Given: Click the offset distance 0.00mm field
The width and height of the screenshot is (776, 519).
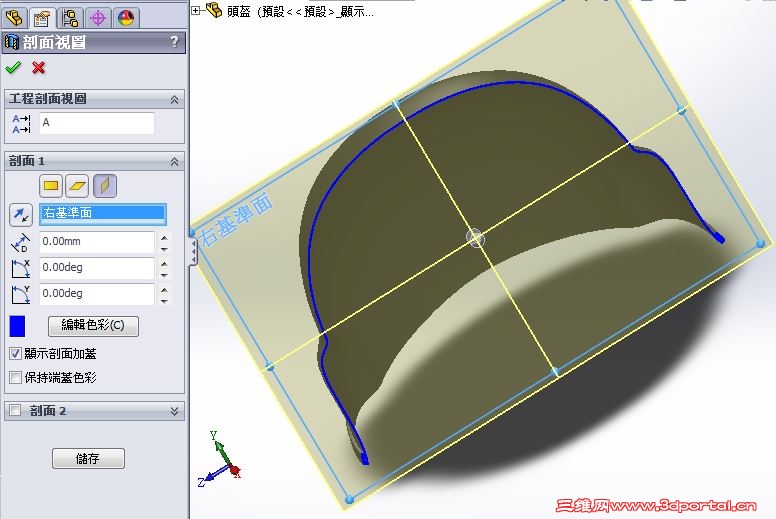Looking at the screenshot, I should 97,241.
